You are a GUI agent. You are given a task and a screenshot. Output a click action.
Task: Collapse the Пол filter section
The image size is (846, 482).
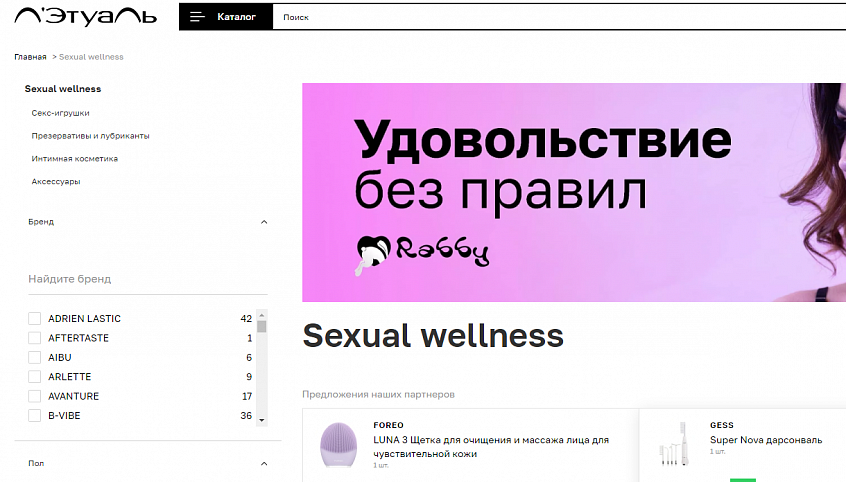pos(264,464)
